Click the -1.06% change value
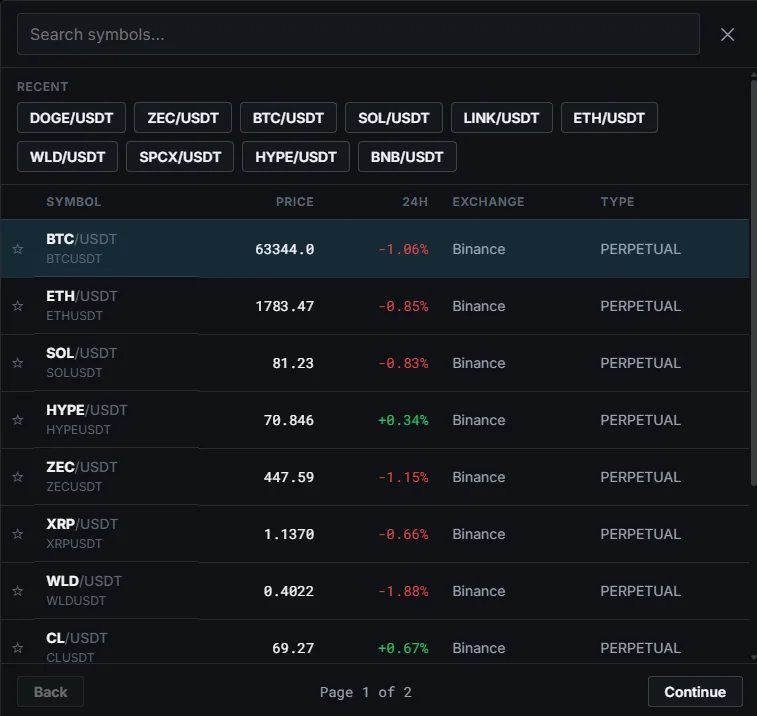Image resolution: width=757 pixels, height=716 pixels. click(403, 249)
